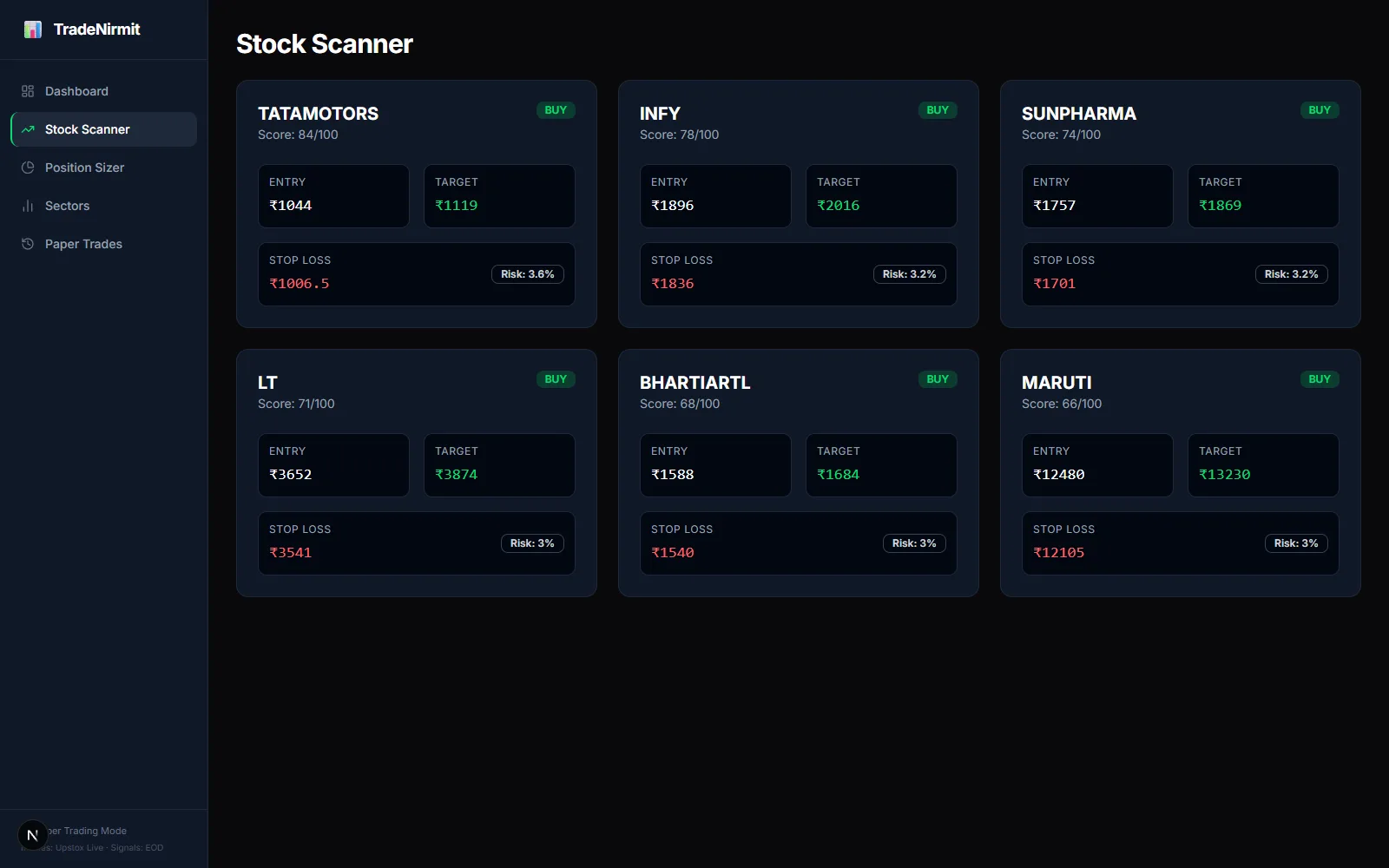The width and height of the screenshot is (1389, 868).
Task: Click stop loss value ₹1836
Action: [x=672, y=284]
